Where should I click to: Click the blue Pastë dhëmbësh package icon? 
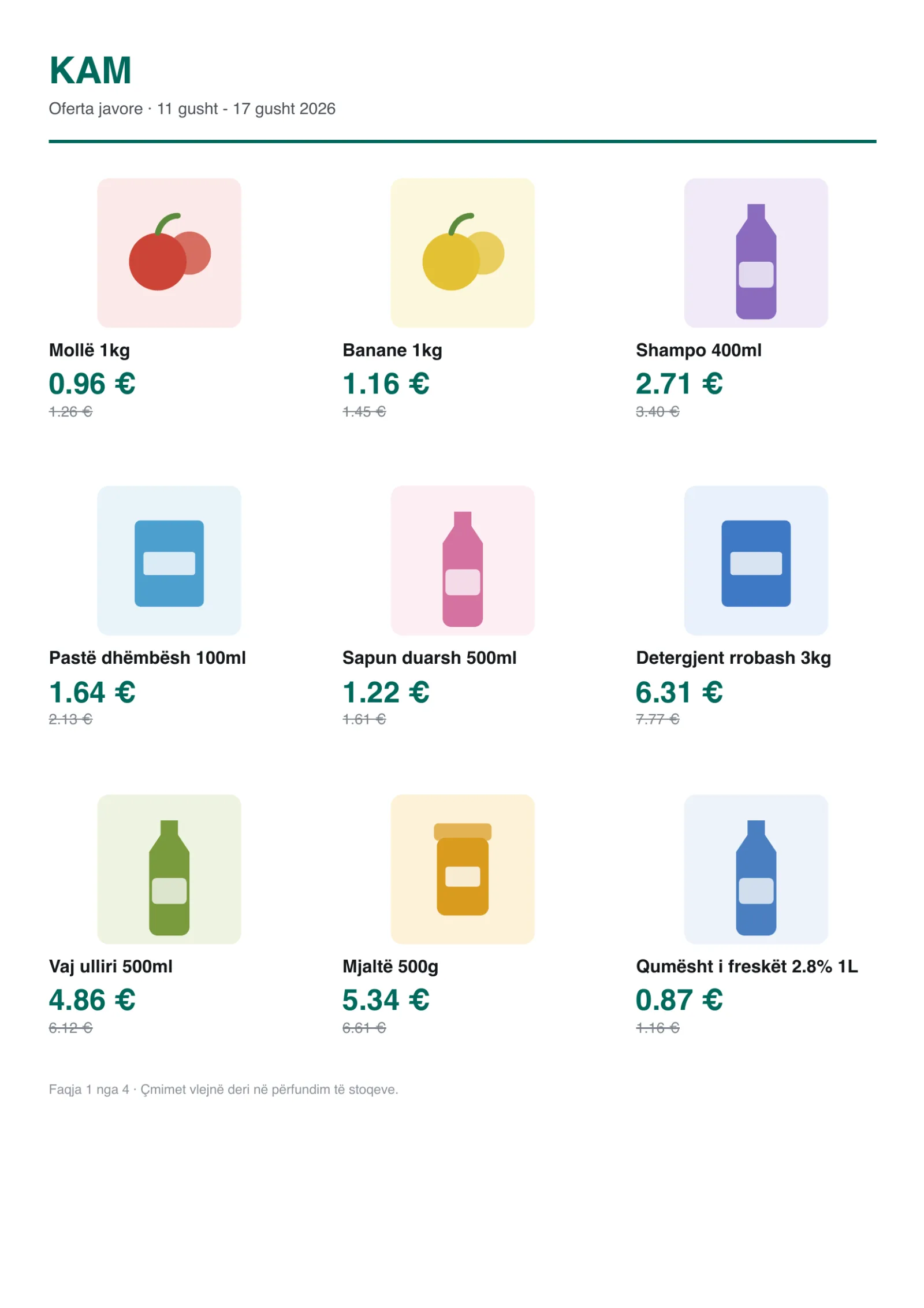point(169,560)
